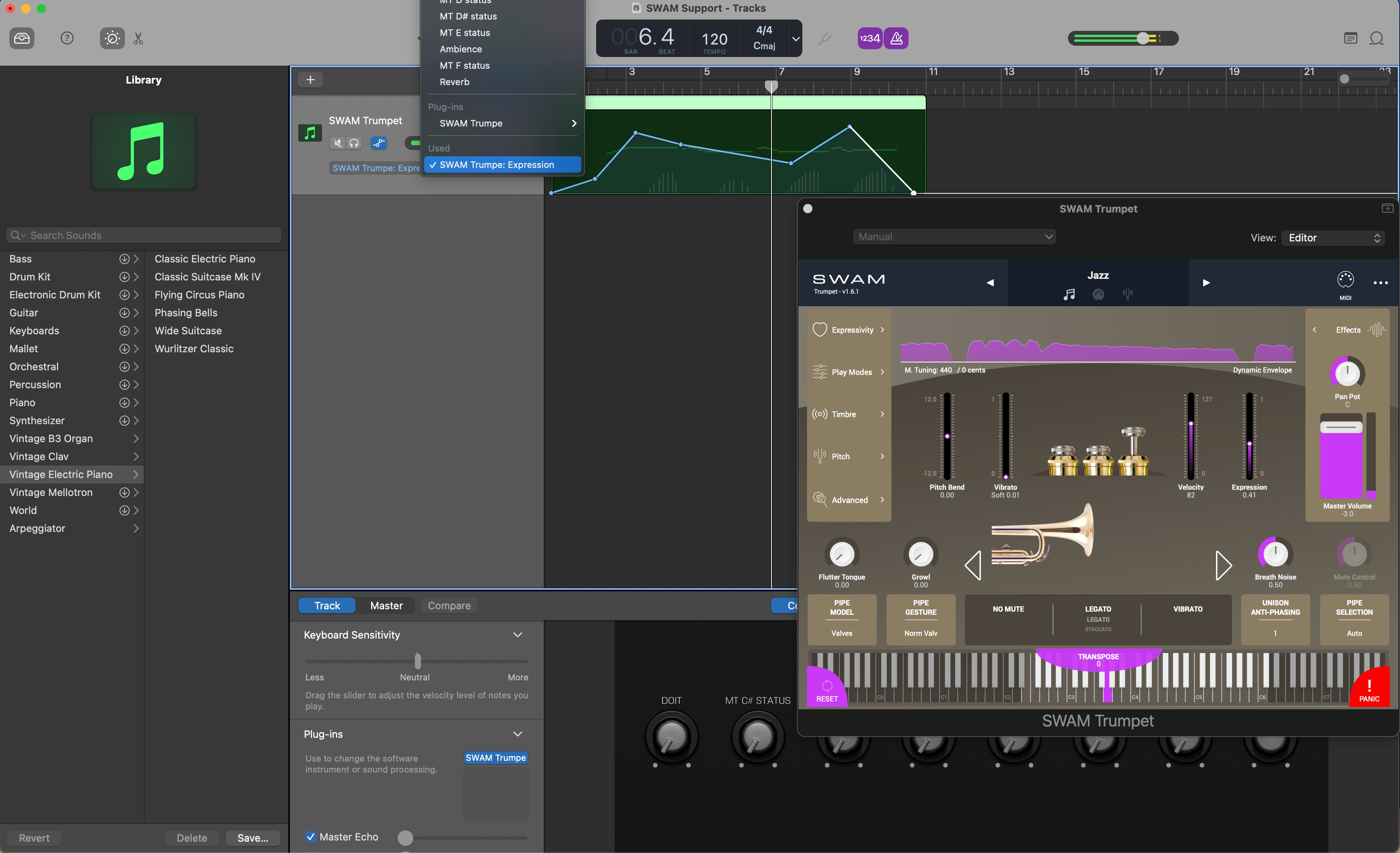Open the Library panel button
Screen dimensions: 1400x853
tap(21, 38)
